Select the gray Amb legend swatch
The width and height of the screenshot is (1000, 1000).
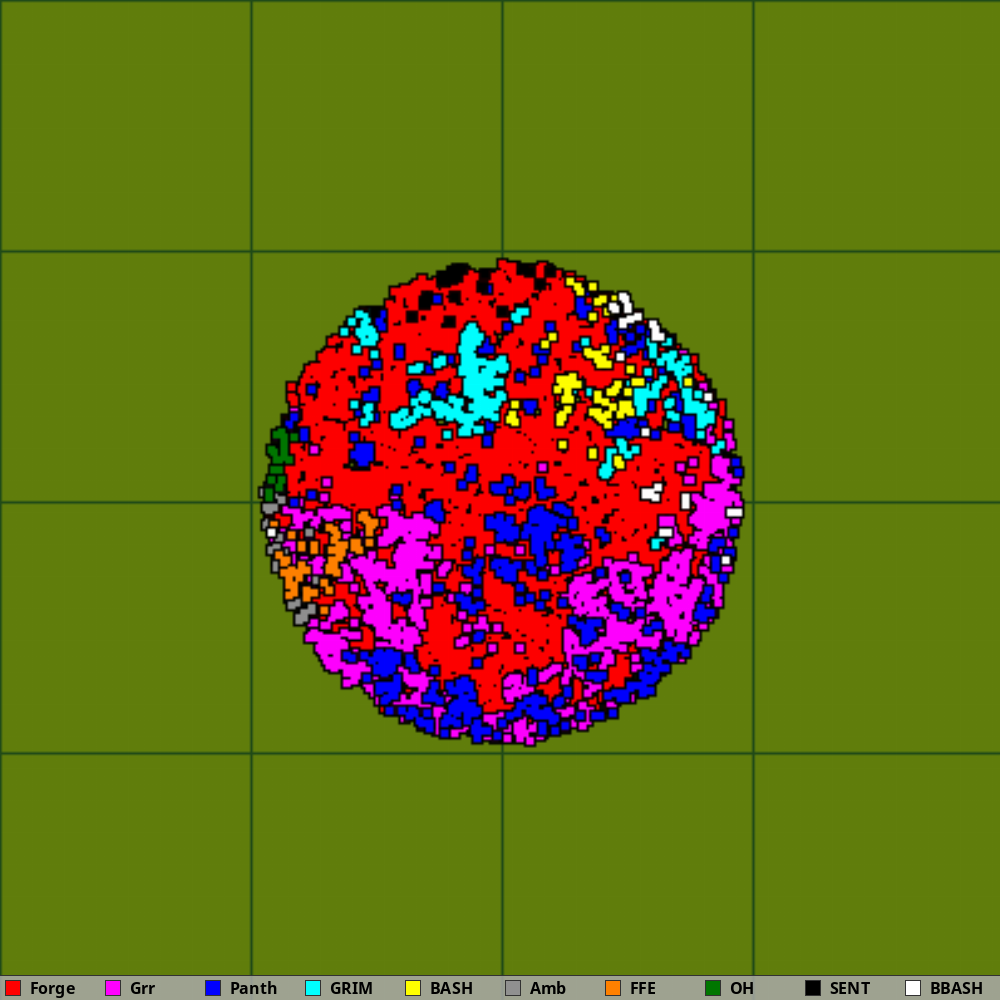[x=513, y=988]
